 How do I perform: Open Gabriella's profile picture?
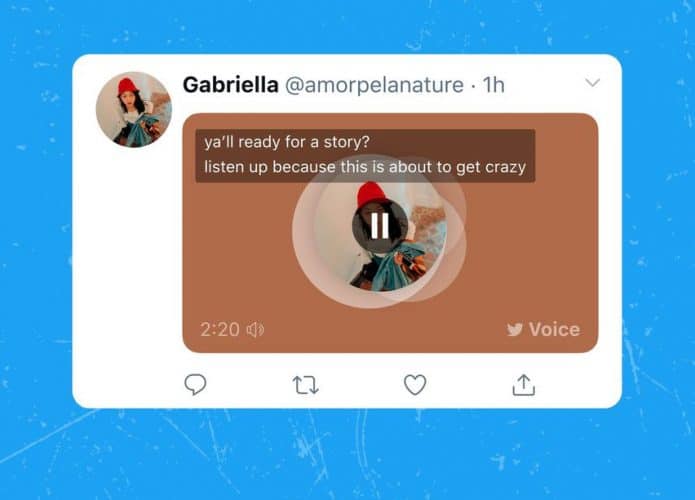coord(134,109)
